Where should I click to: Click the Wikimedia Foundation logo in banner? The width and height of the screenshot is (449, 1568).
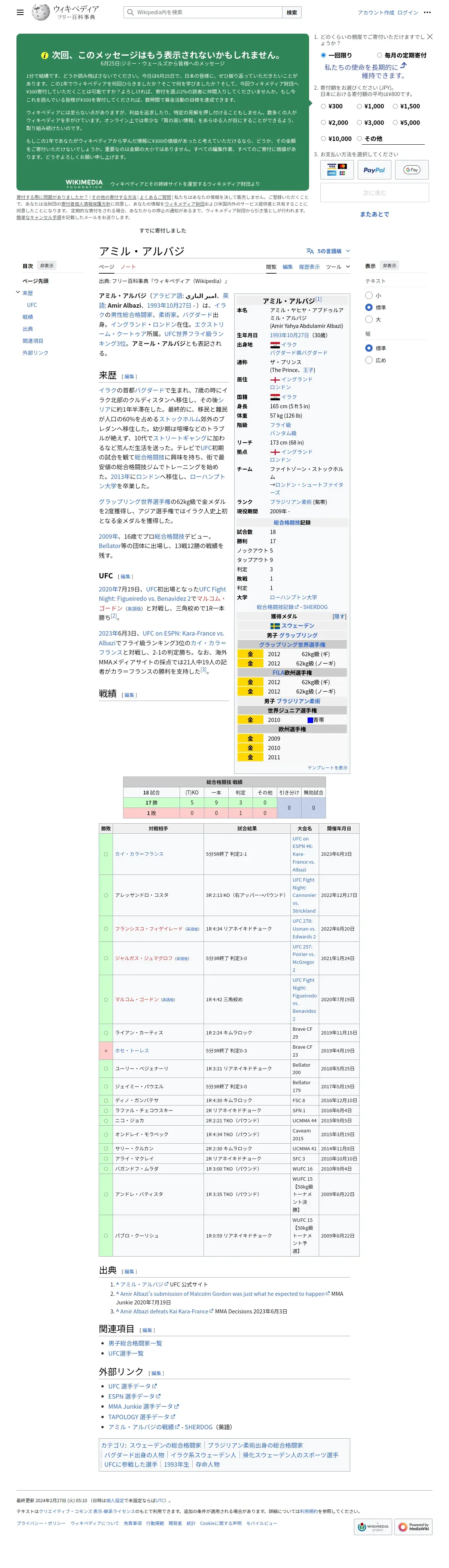point(84,184)
